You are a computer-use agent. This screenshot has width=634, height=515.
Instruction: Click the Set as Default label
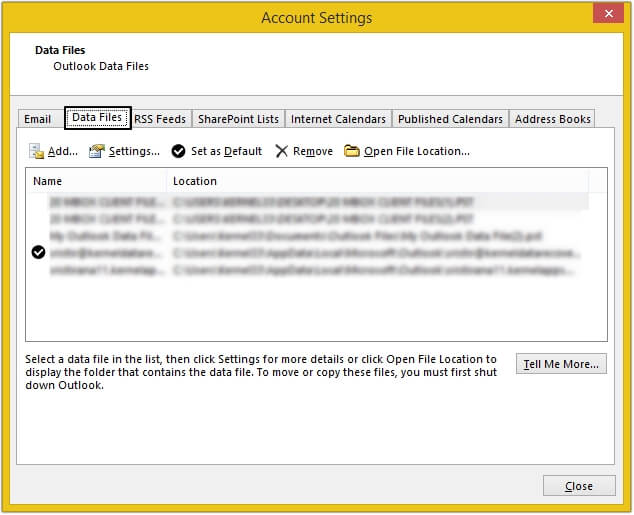coord(226,151)
